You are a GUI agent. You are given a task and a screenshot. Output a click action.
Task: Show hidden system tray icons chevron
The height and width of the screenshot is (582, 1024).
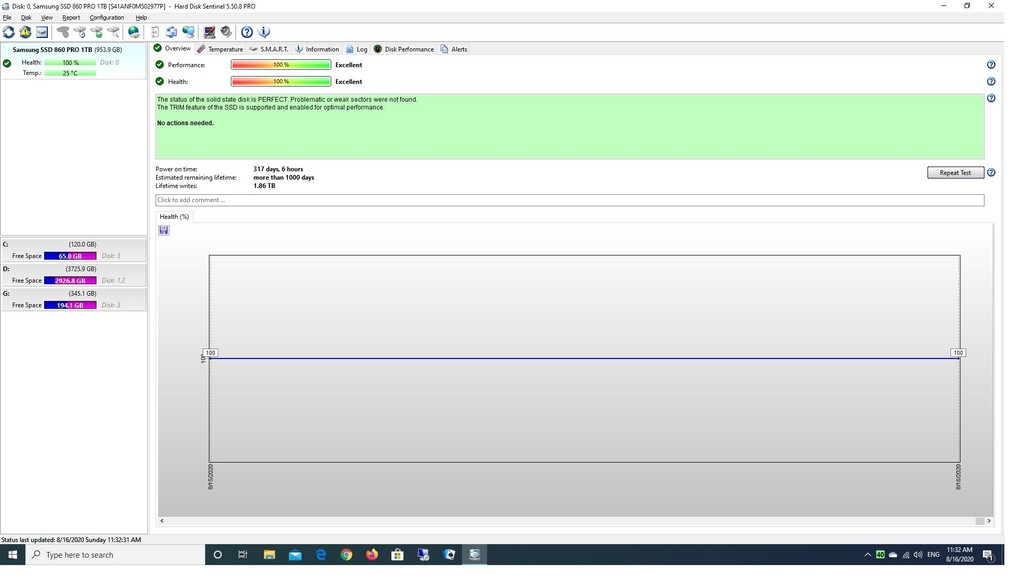(867, 555)
